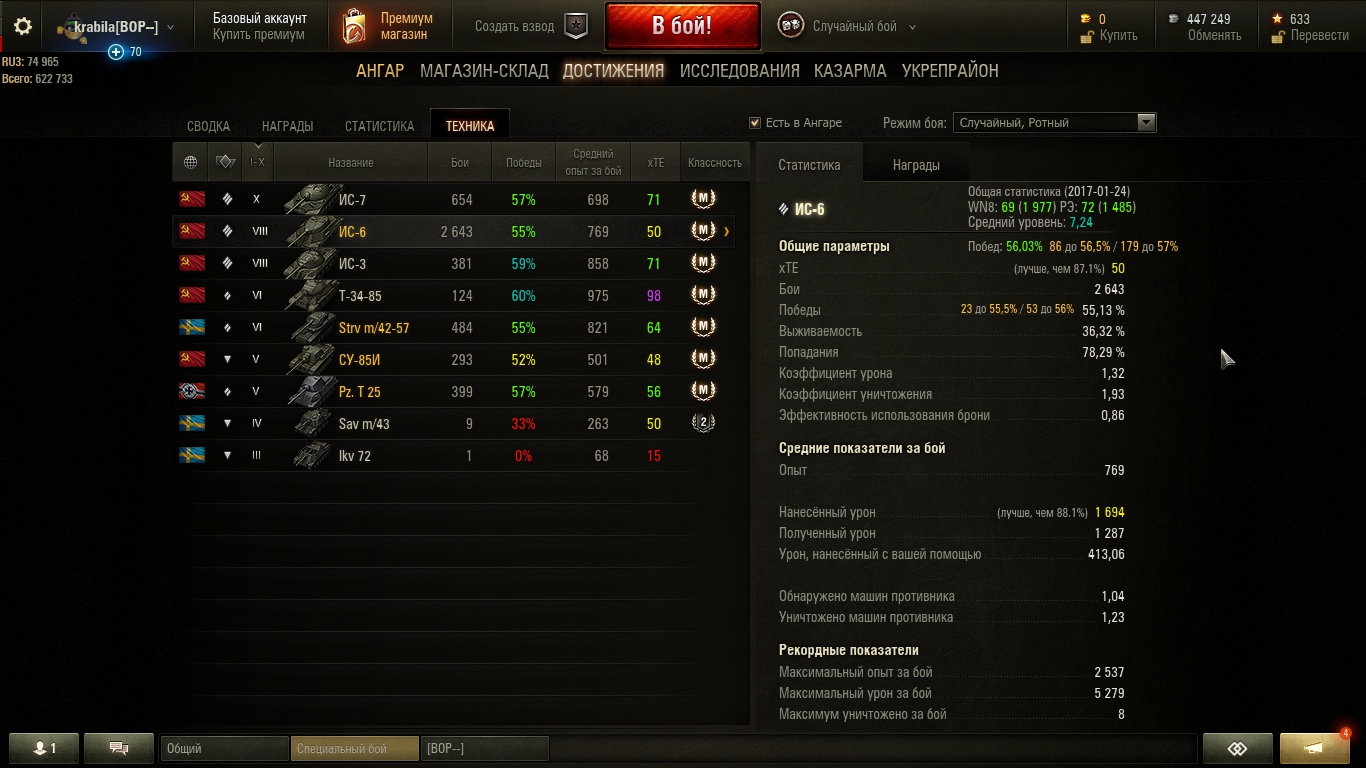Sort the table by Победы column header
The width and height of the screenshot is (1366, 768).
pos(523,162)
